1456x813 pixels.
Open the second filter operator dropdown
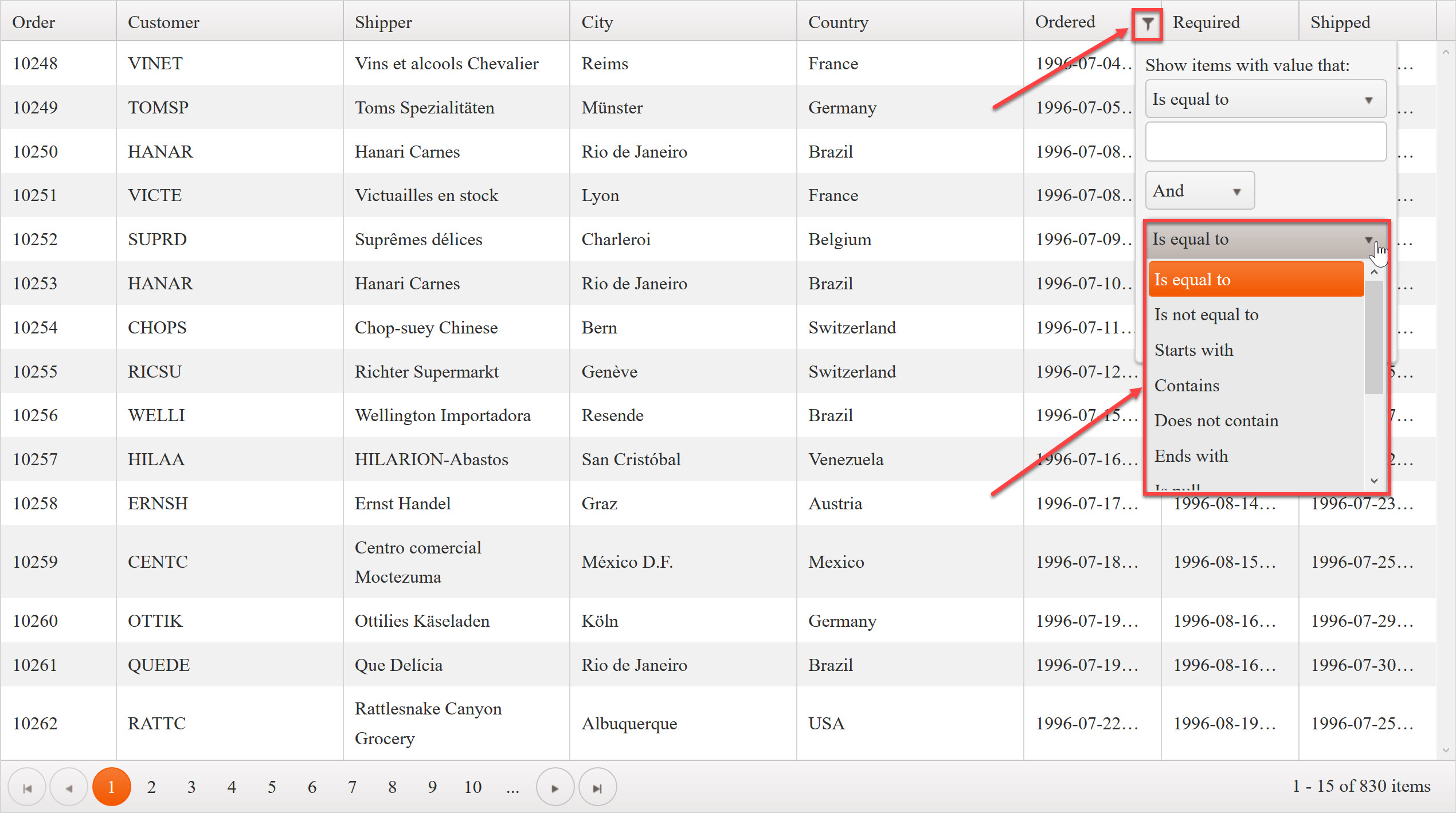pyautogui.click(x=1265, y=239)
